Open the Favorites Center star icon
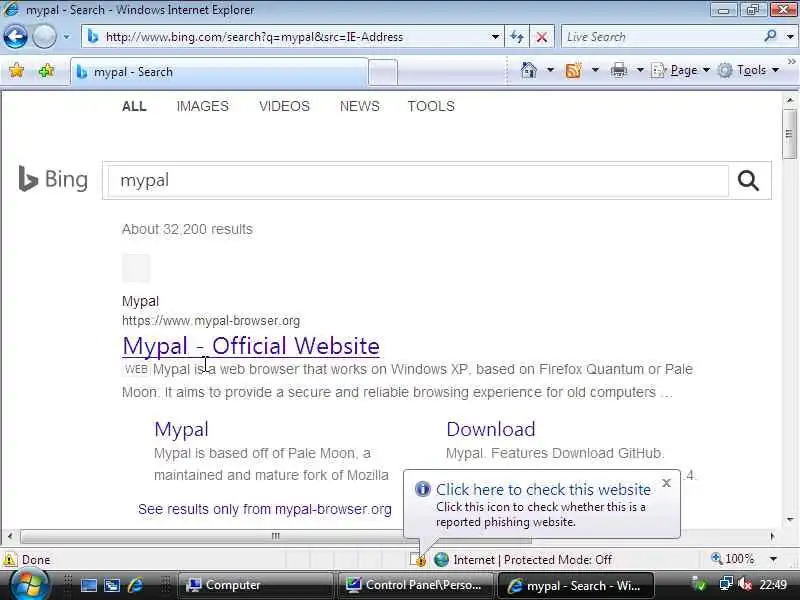This screenshot has height=600, width=800. [x=16, y=70]
